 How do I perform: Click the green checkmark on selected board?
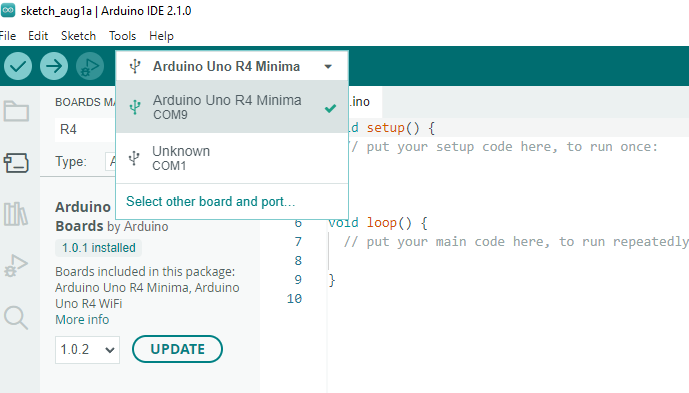pos(330,108)
